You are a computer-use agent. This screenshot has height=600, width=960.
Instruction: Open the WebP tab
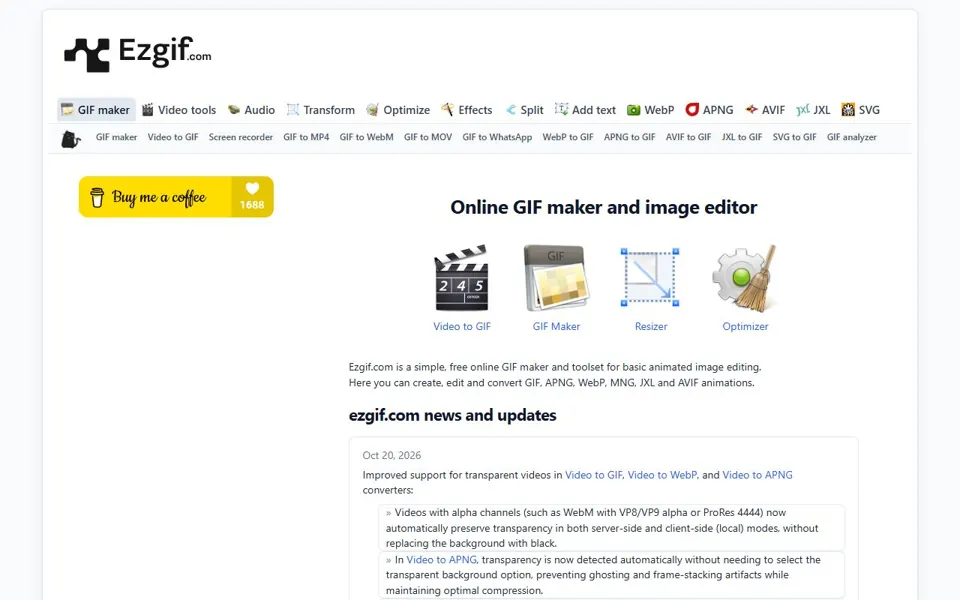pos(650,110)
